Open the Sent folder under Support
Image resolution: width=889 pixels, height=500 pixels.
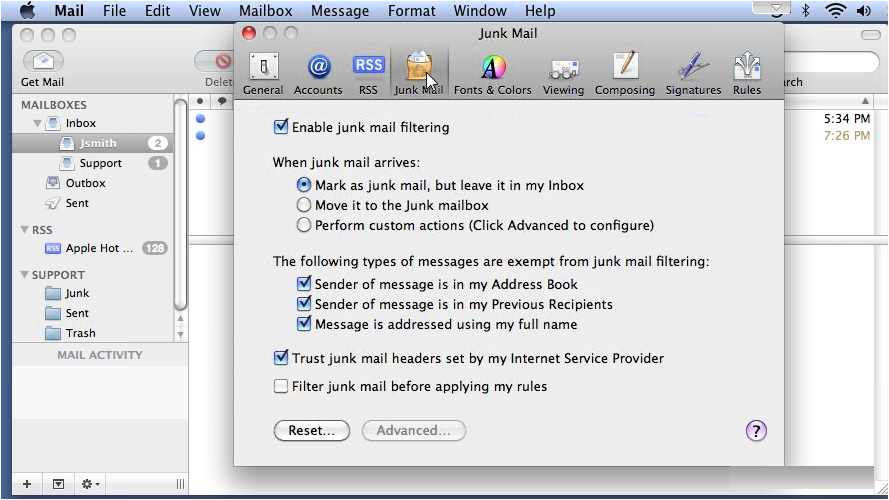coord(92,313)
